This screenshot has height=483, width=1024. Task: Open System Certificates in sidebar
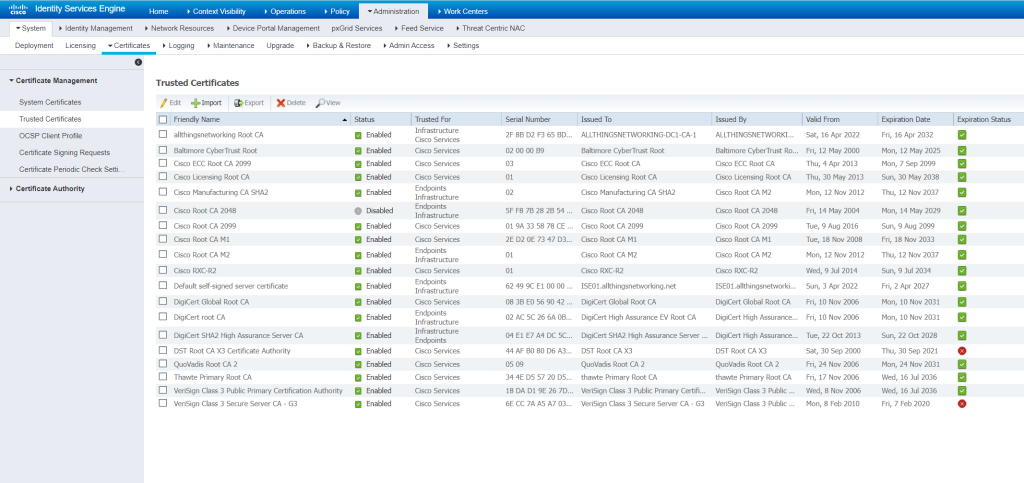point(50,102)
